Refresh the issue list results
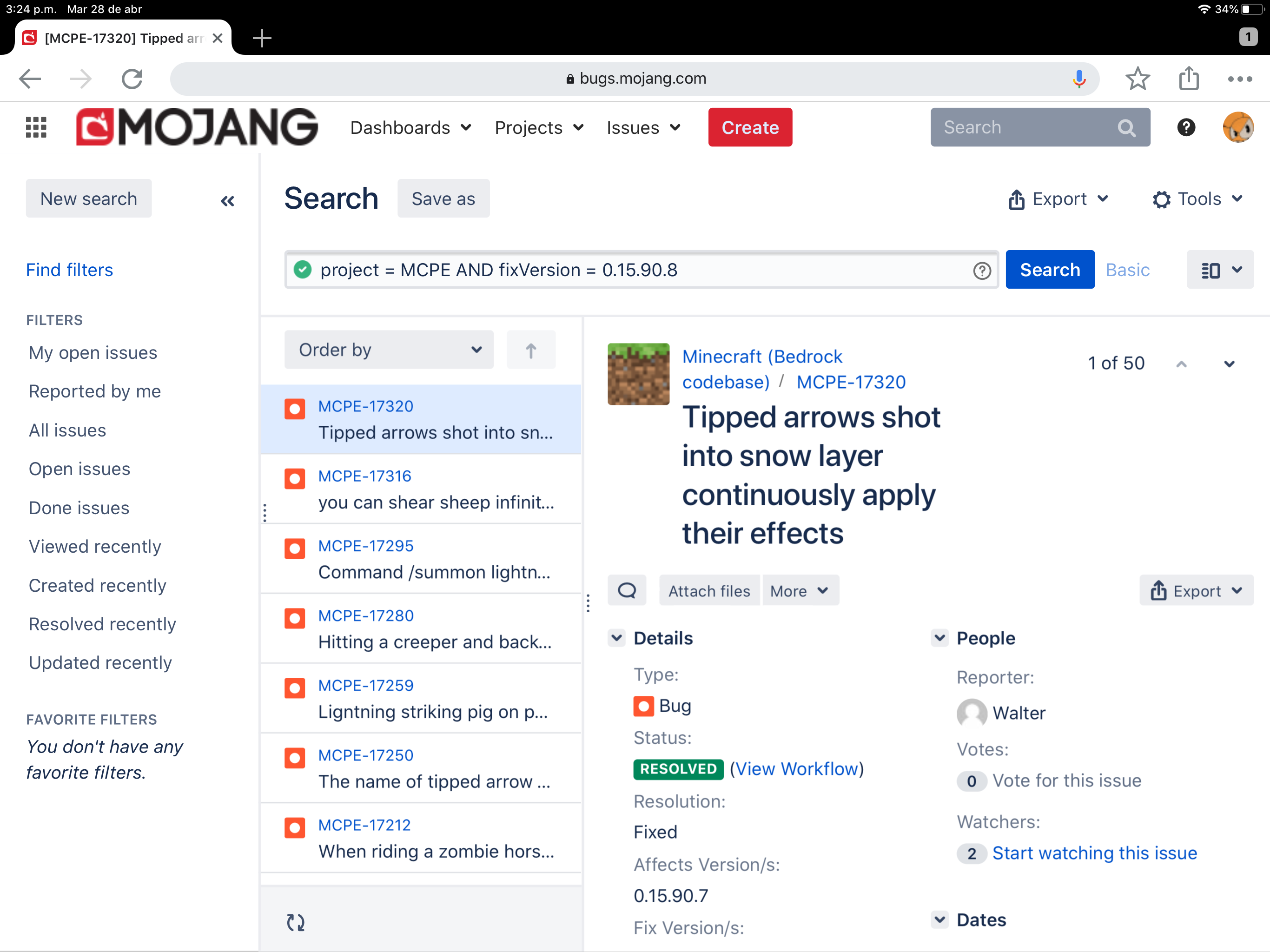1270x952 pixels. pos(296,922)
